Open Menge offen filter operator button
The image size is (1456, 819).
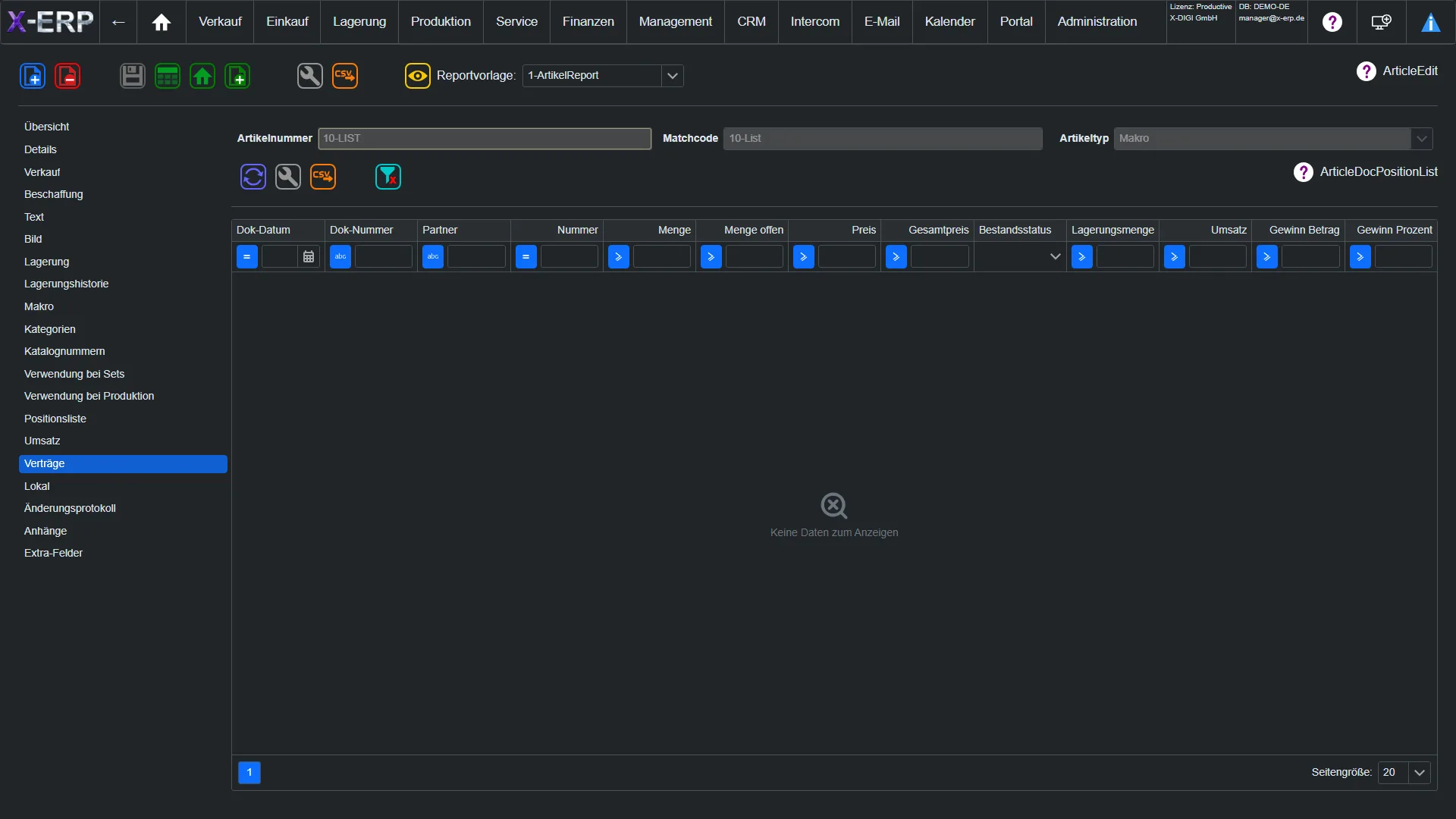click(x=711, y=257)
